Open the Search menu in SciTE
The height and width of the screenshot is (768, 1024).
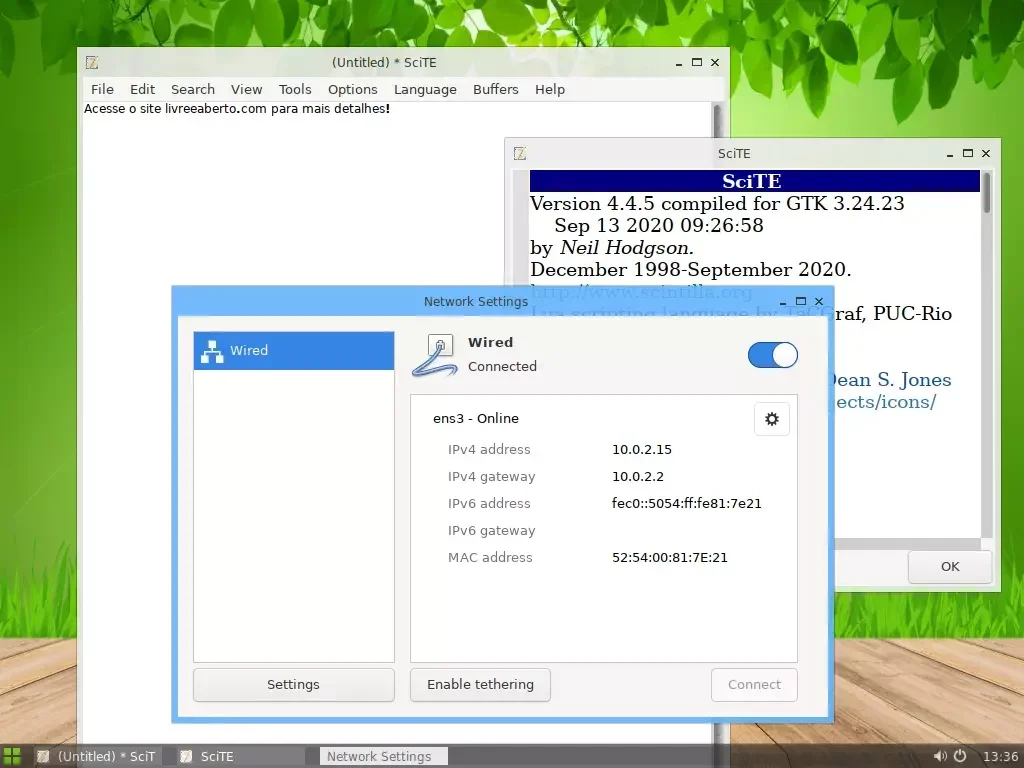[193, 89]
